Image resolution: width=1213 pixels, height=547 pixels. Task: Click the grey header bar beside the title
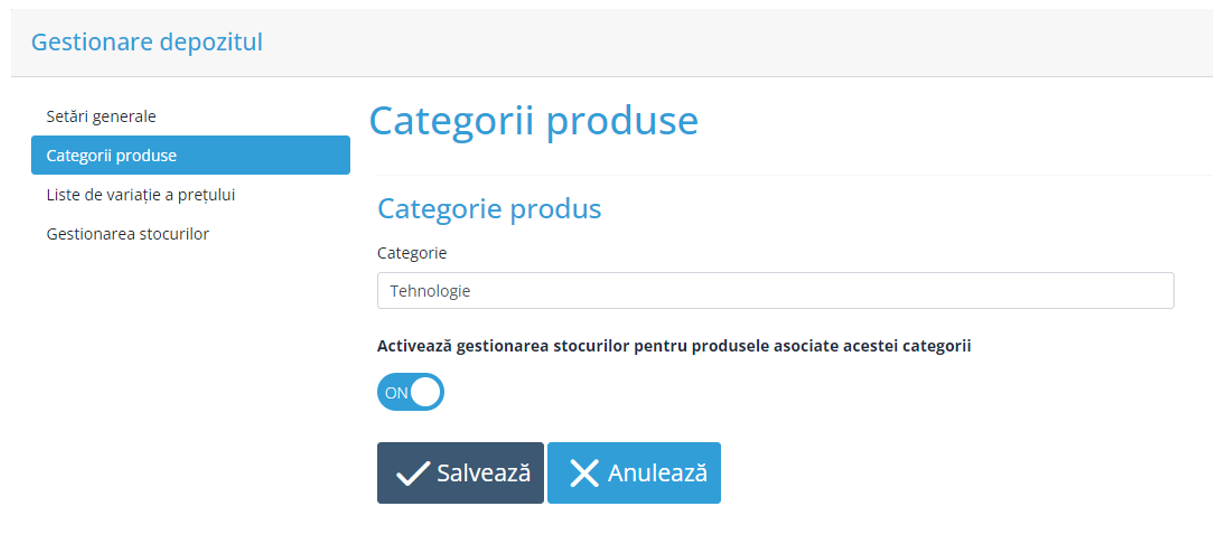point(700,42)
